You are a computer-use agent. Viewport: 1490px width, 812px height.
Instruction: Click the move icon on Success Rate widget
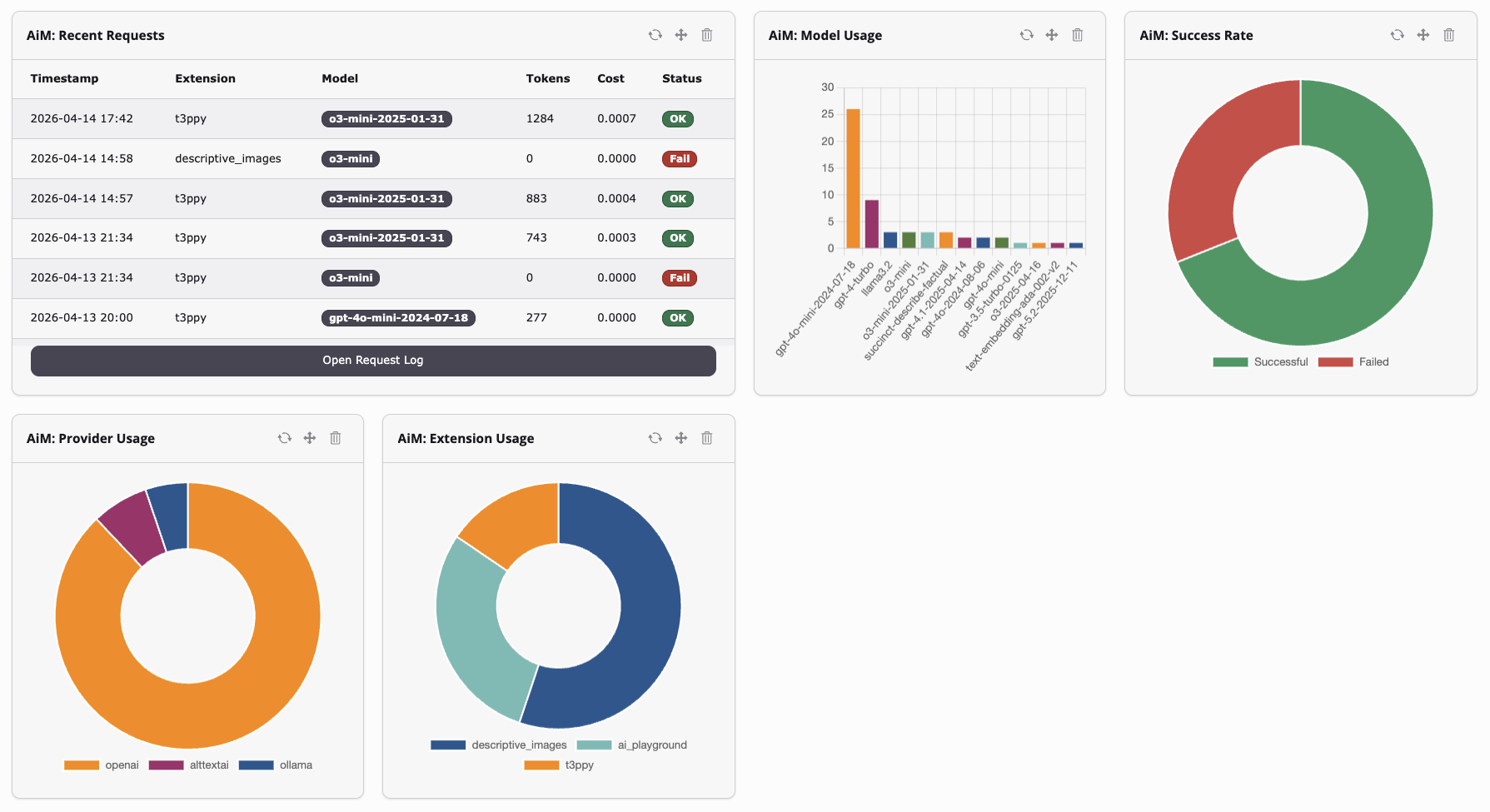point(1423,35)
